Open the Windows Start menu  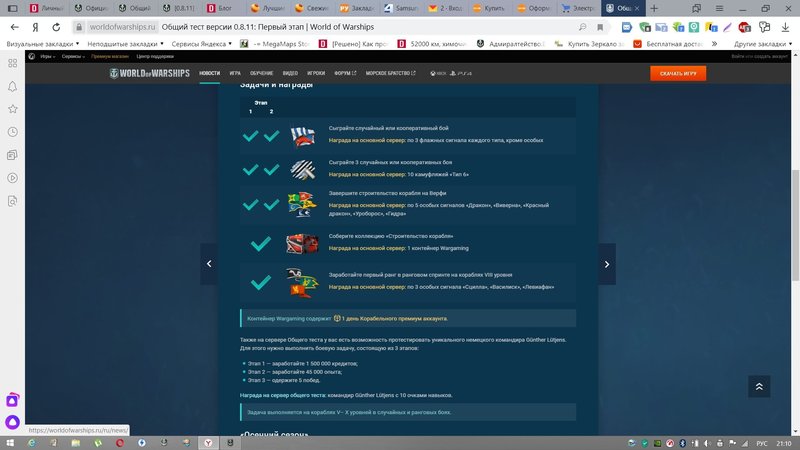pos(10,443)
